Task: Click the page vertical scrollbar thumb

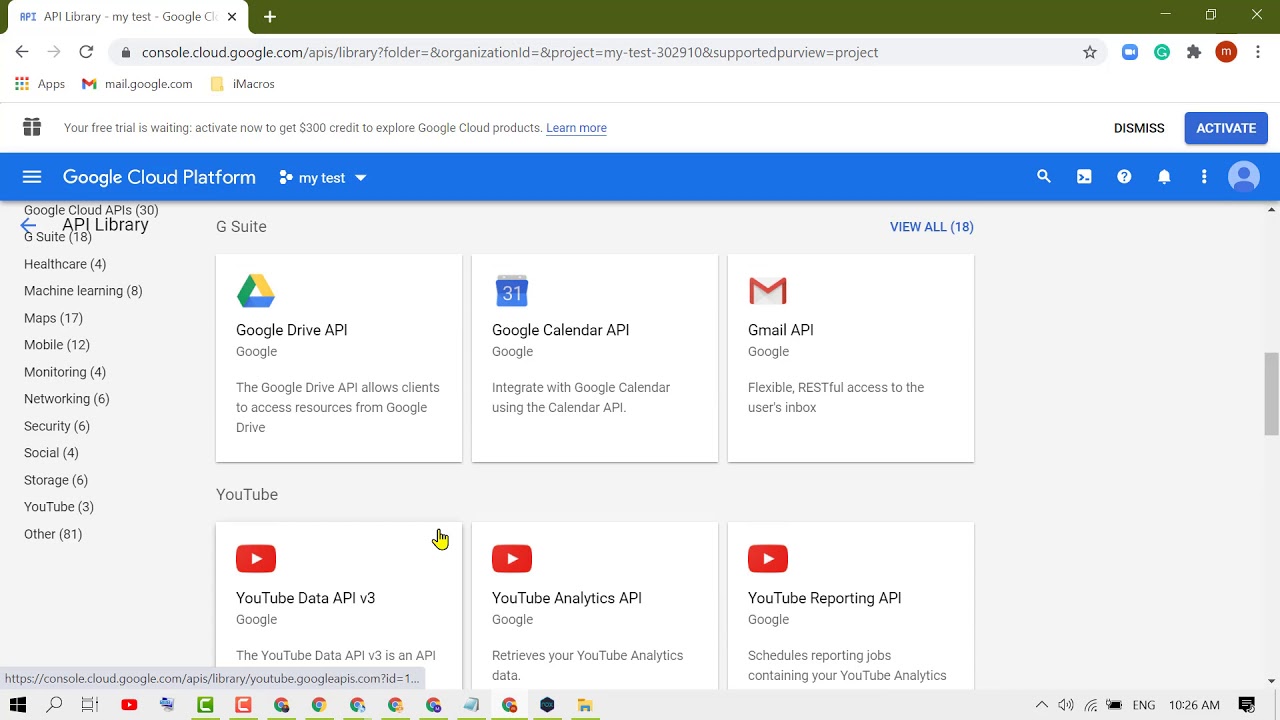Action: (x=1271, y=393)
